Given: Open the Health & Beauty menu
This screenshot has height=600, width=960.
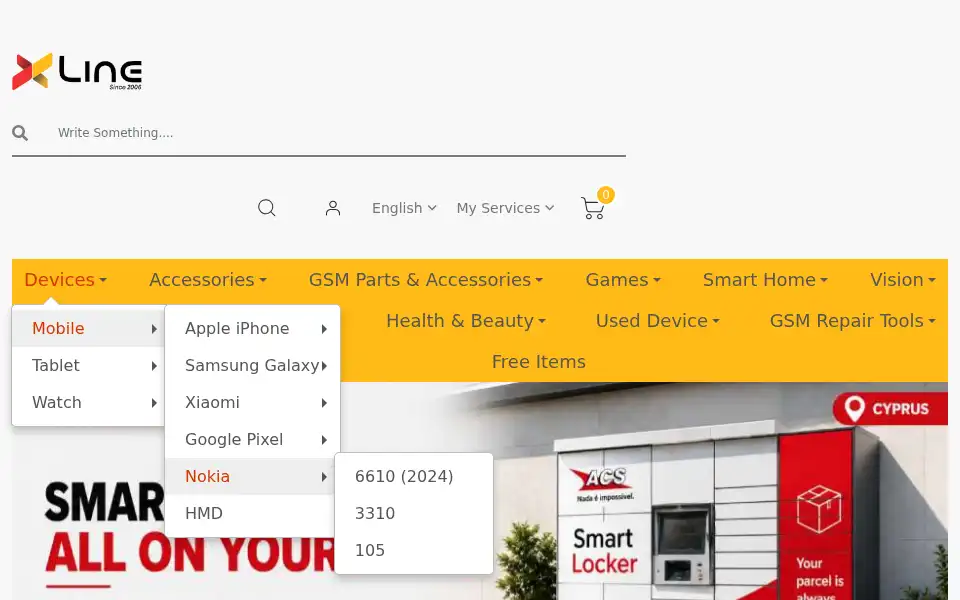Looking at the screenshot, I should tap(466, 321).
